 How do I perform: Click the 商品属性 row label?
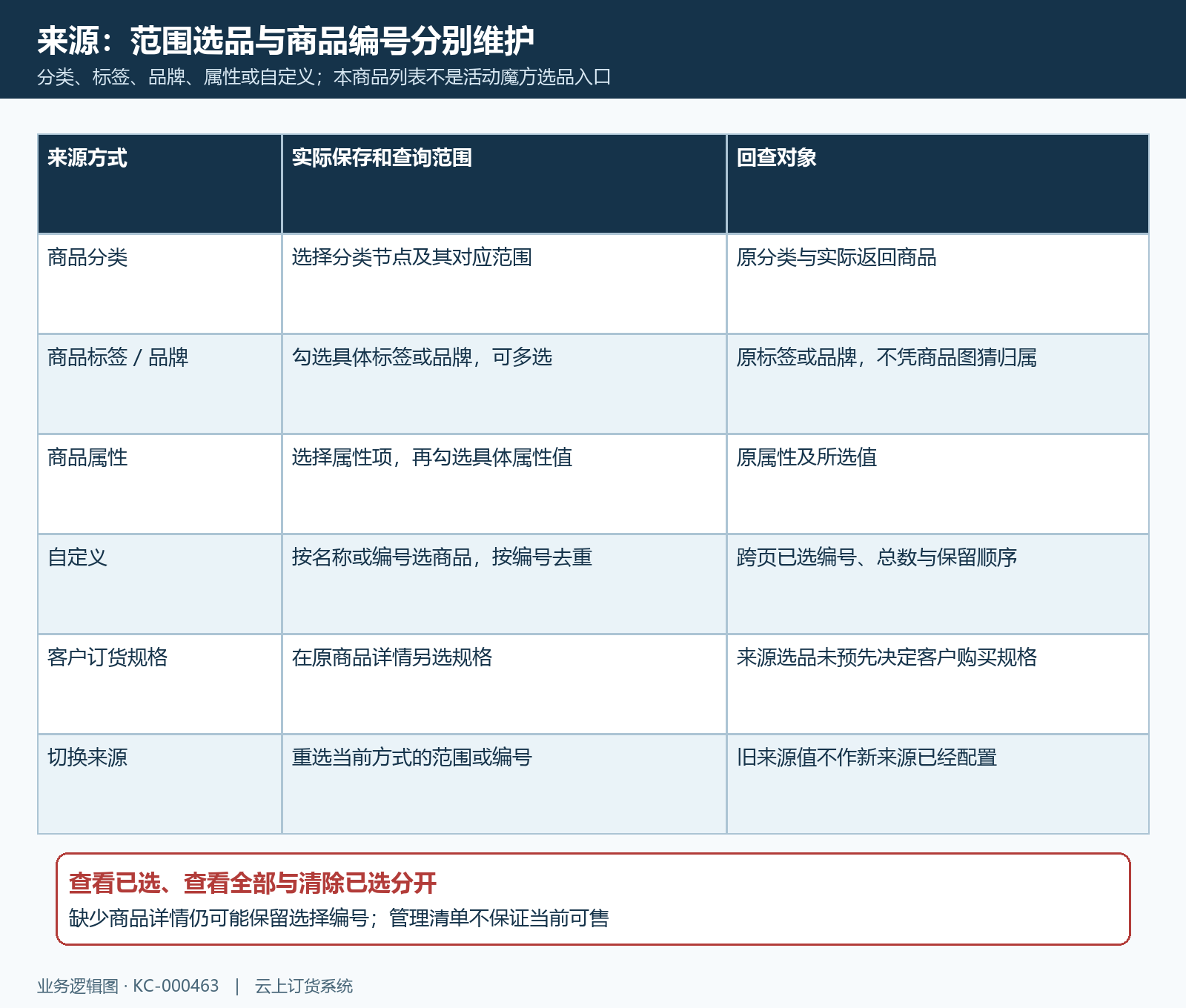(87, 458)
